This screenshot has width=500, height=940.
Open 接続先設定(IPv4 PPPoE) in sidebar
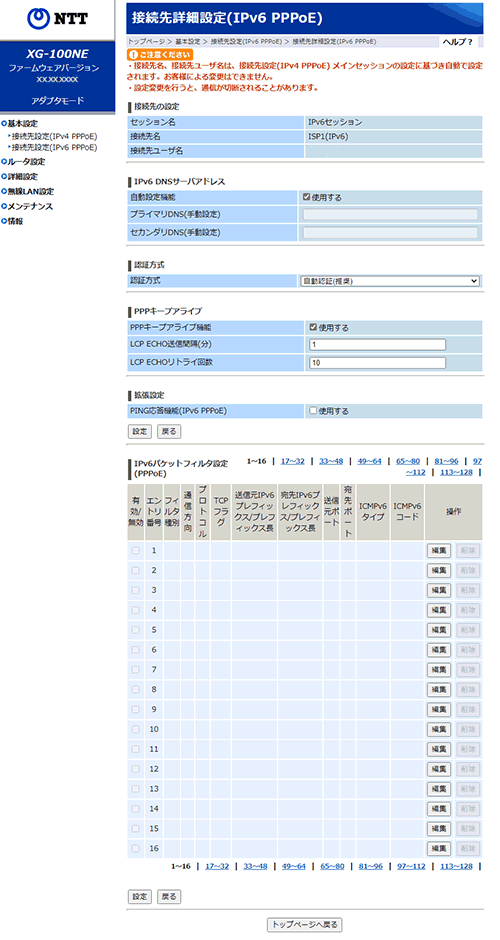(54, 136)
